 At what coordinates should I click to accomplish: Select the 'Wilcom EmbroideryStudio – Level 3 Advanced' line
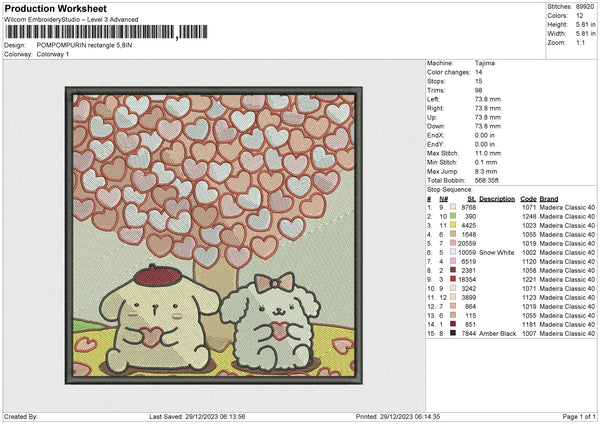(71, 20)
